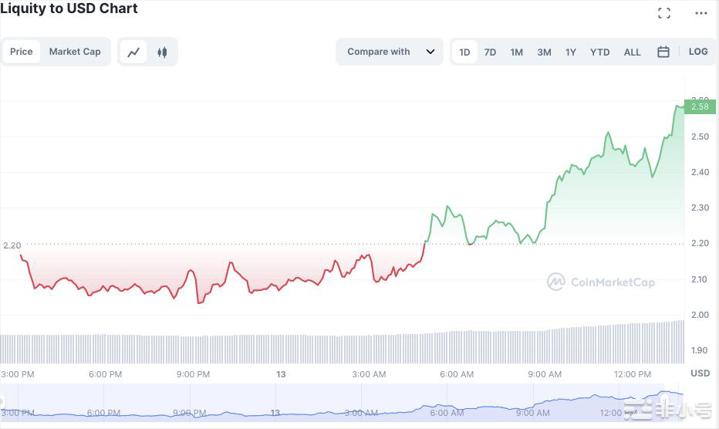This screenshot has height=429, width=719.
Task: Choose the 1Y time range
Action: coord(570,52)
